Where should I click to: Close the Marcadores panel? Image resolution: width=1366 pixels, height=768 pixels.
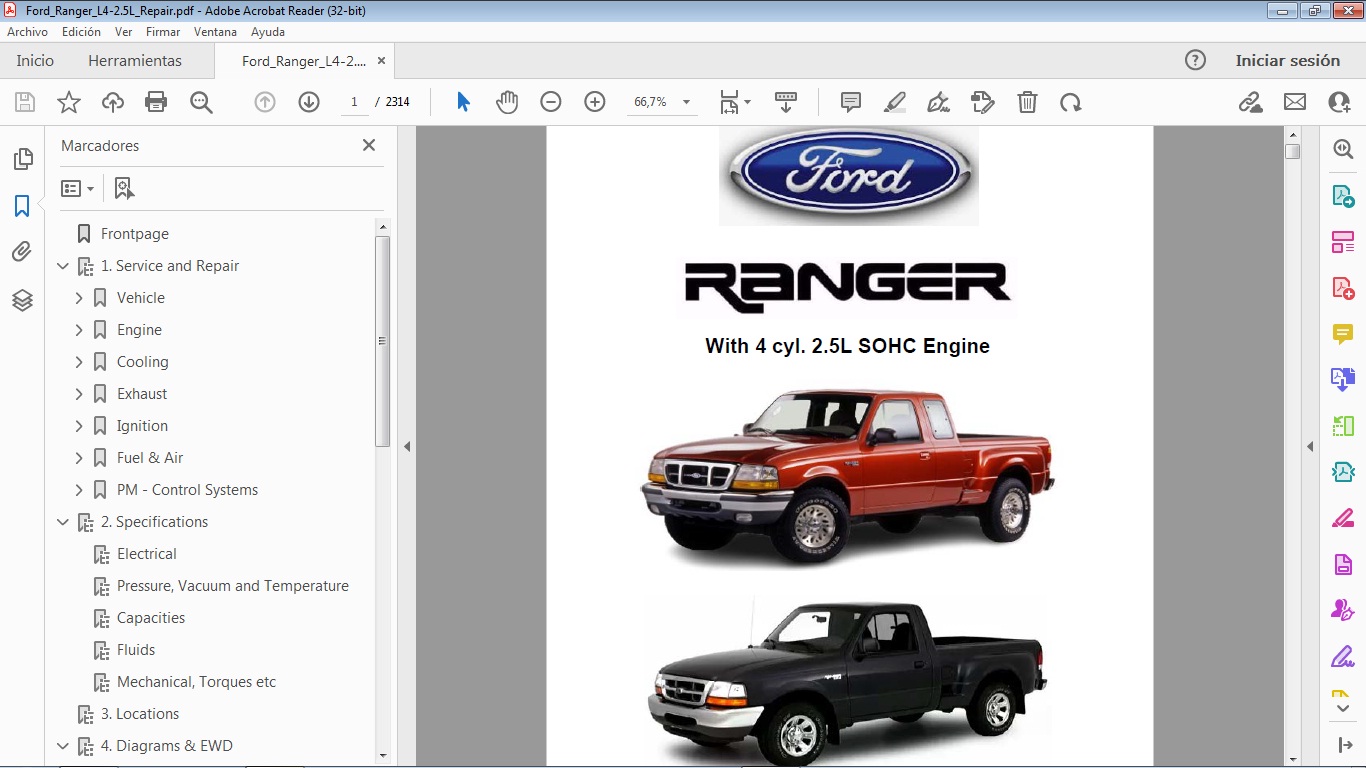click(x=368, y=145)
